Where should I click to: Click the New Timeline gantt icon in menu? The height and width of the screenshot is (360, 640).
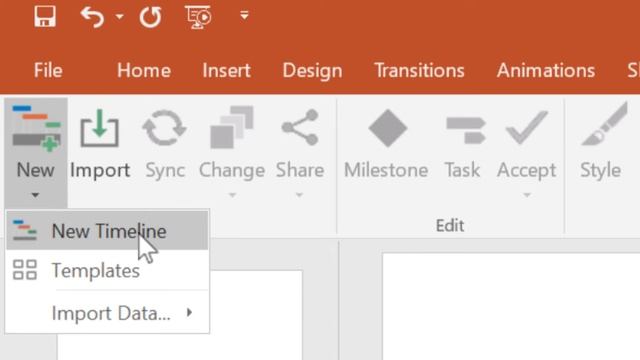24,230
